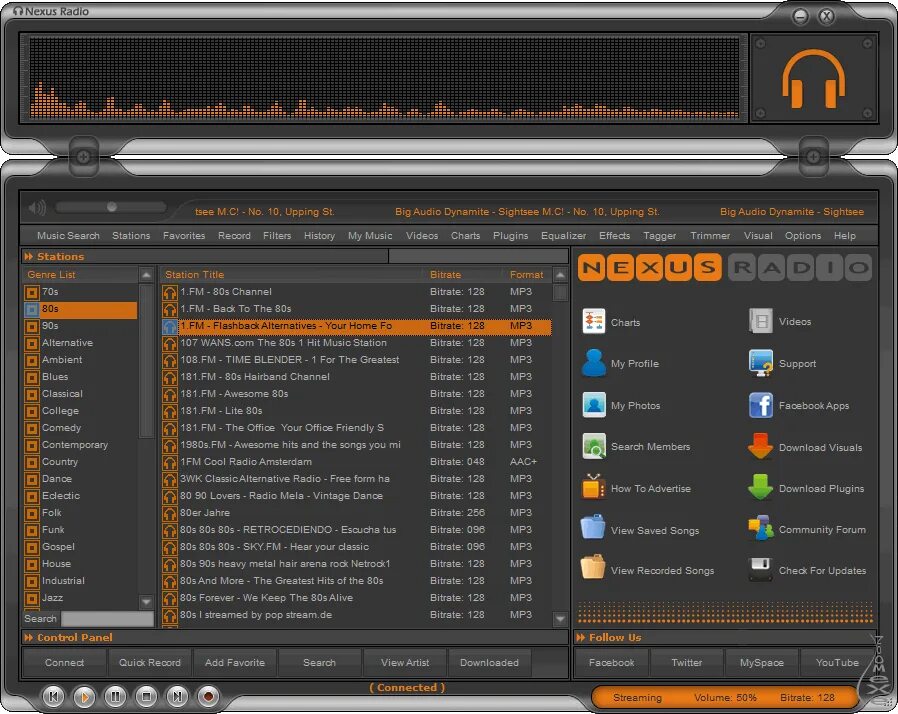
Task: Open My Photos icon
Action: (x=593, y=405)
